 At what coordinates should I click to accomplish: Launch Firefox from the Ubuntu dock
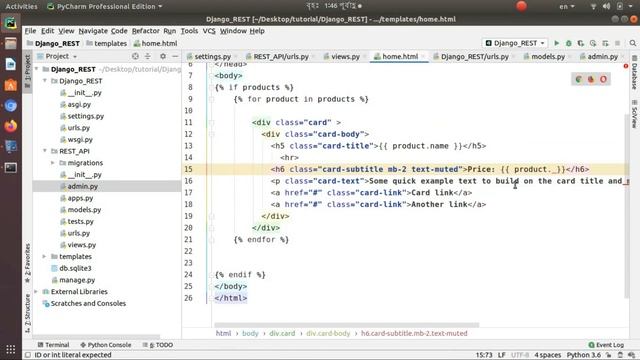[11, 126]
